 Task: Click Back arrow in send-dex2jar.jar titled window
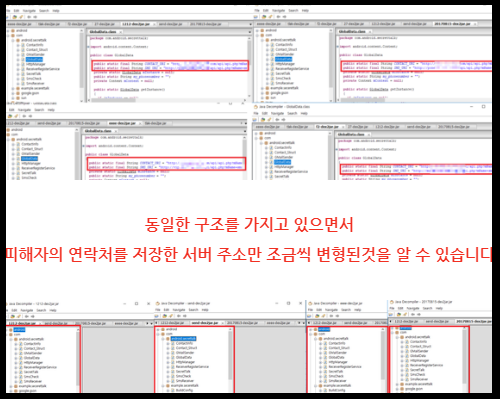point(180,316)
